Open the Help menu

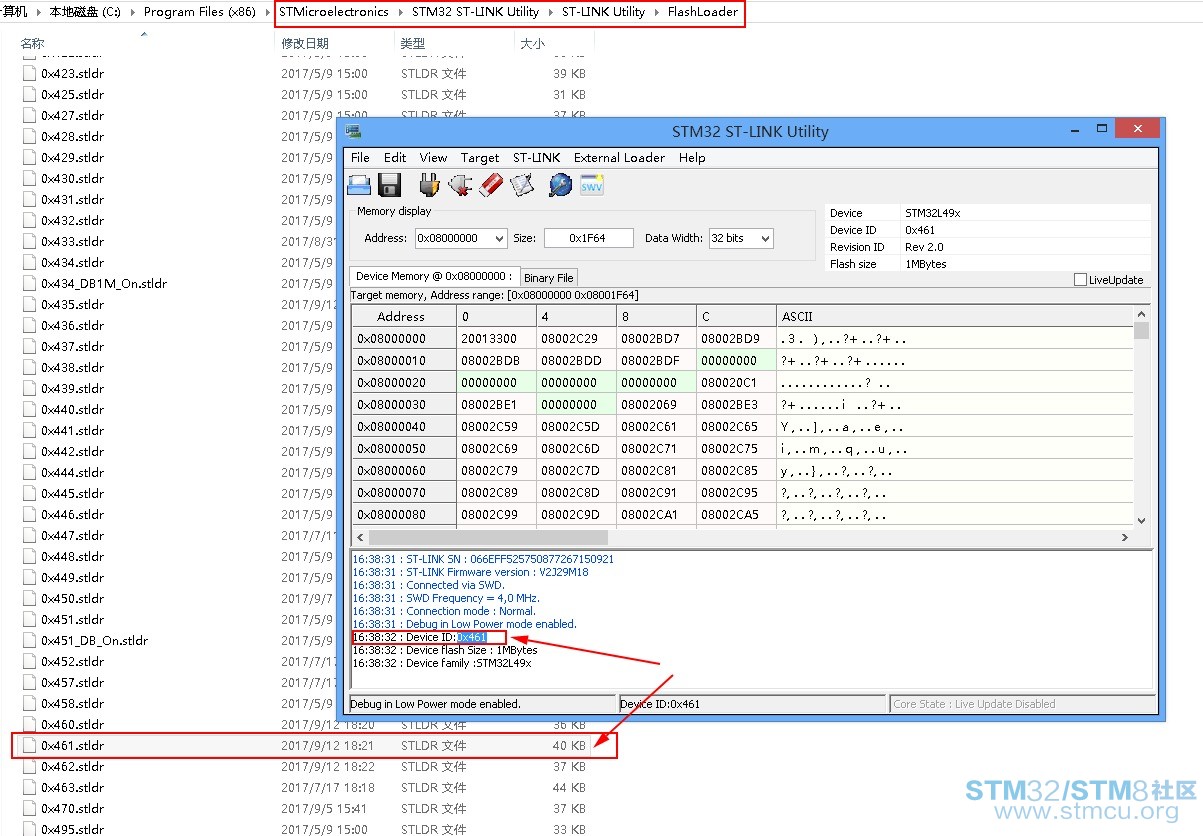pyautogui.click(x=692, y=157)
